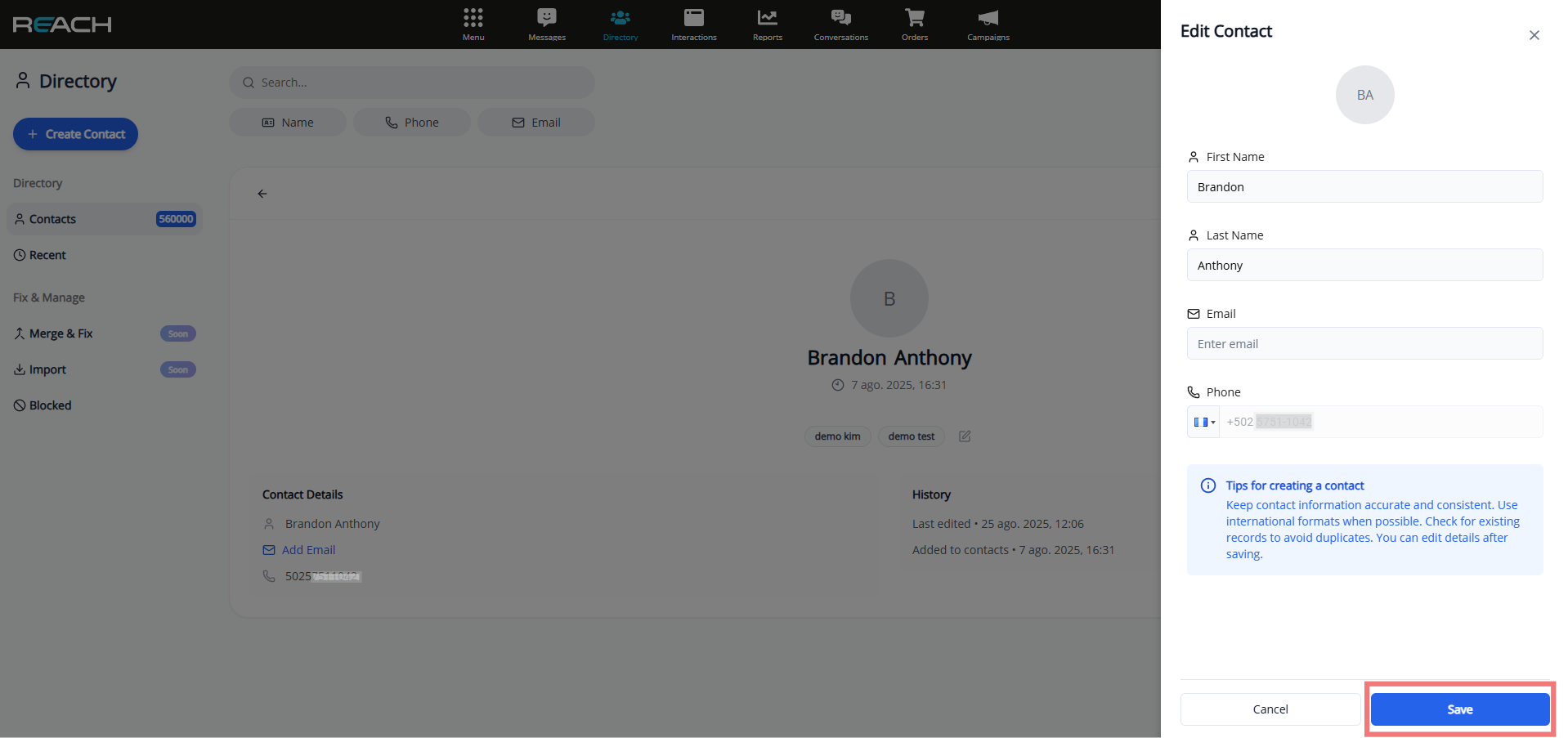The width and height of the screenshot is (1568, 738).
Task: Open Messages from top navigation
Action: click(x=547, y=25)
